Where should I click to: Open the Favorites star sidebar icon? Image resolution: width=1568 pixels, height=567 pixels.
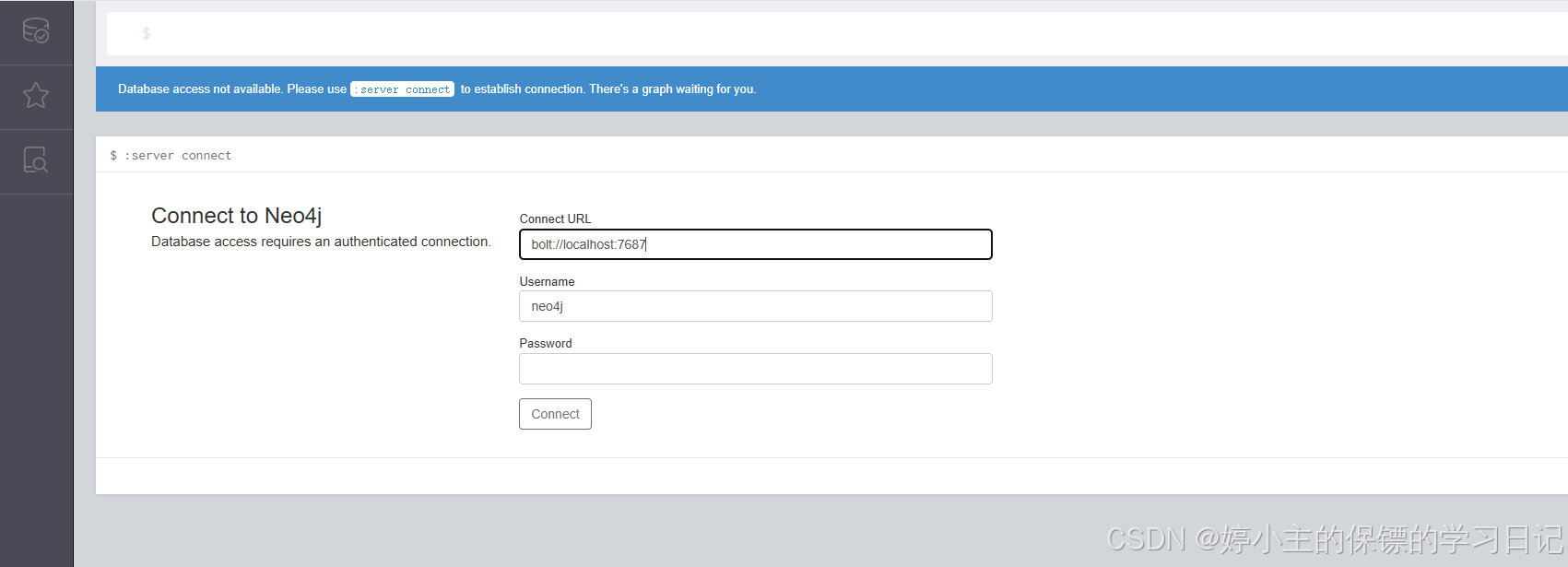[x=36, y=95]
